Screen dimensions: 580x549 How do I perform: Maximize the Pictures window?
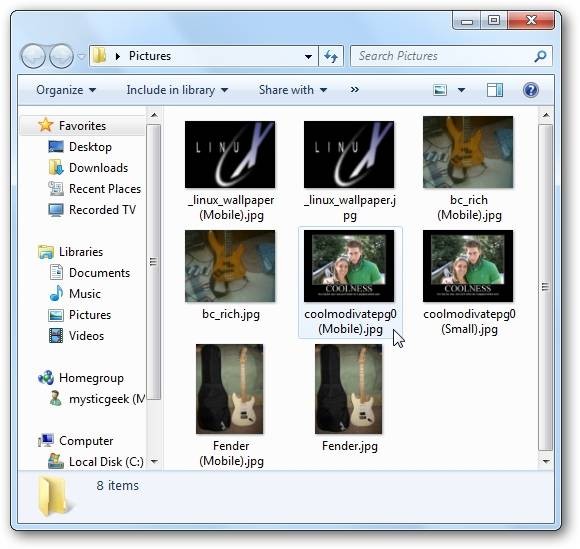pos(494,20)
